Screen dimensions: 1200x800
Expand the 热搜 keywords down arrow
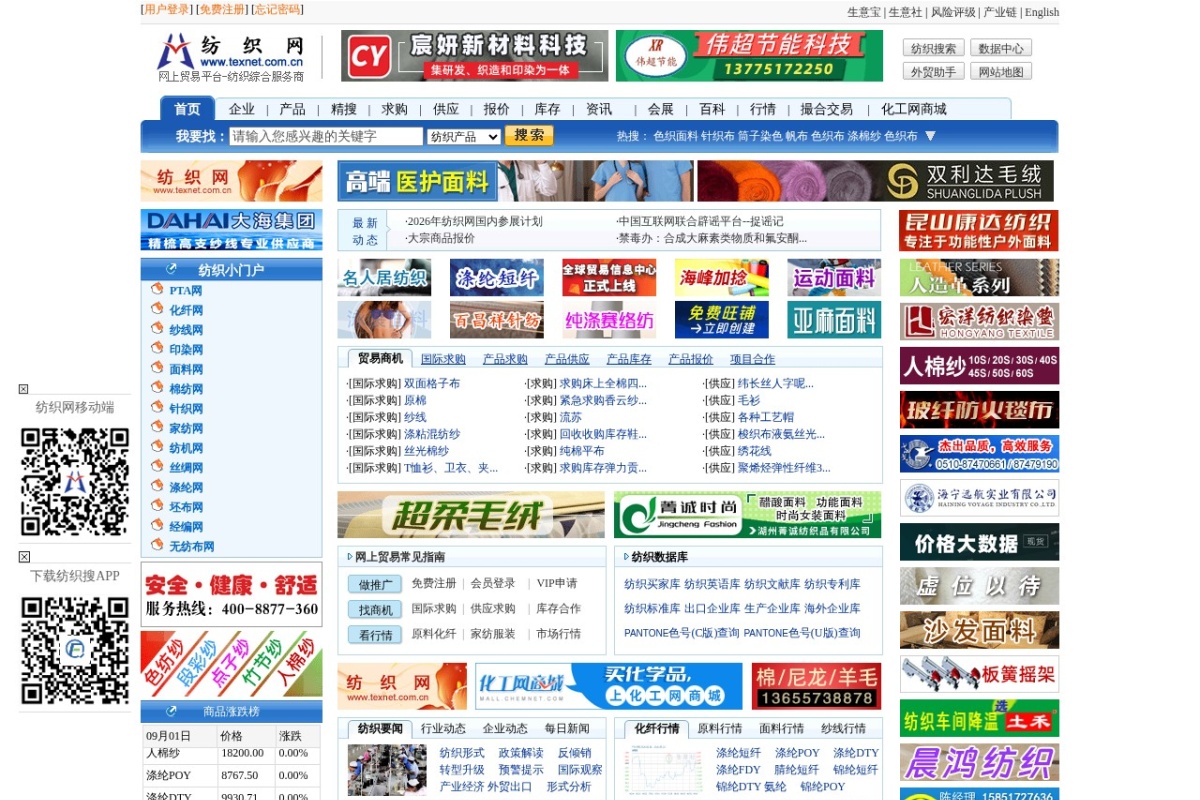(930, 136)
